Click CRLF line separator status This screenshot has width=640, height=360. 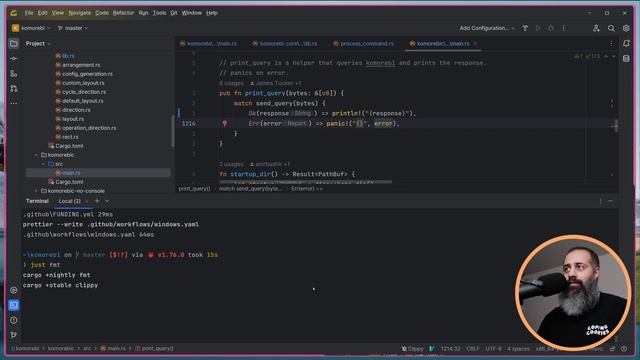(473, 349)
